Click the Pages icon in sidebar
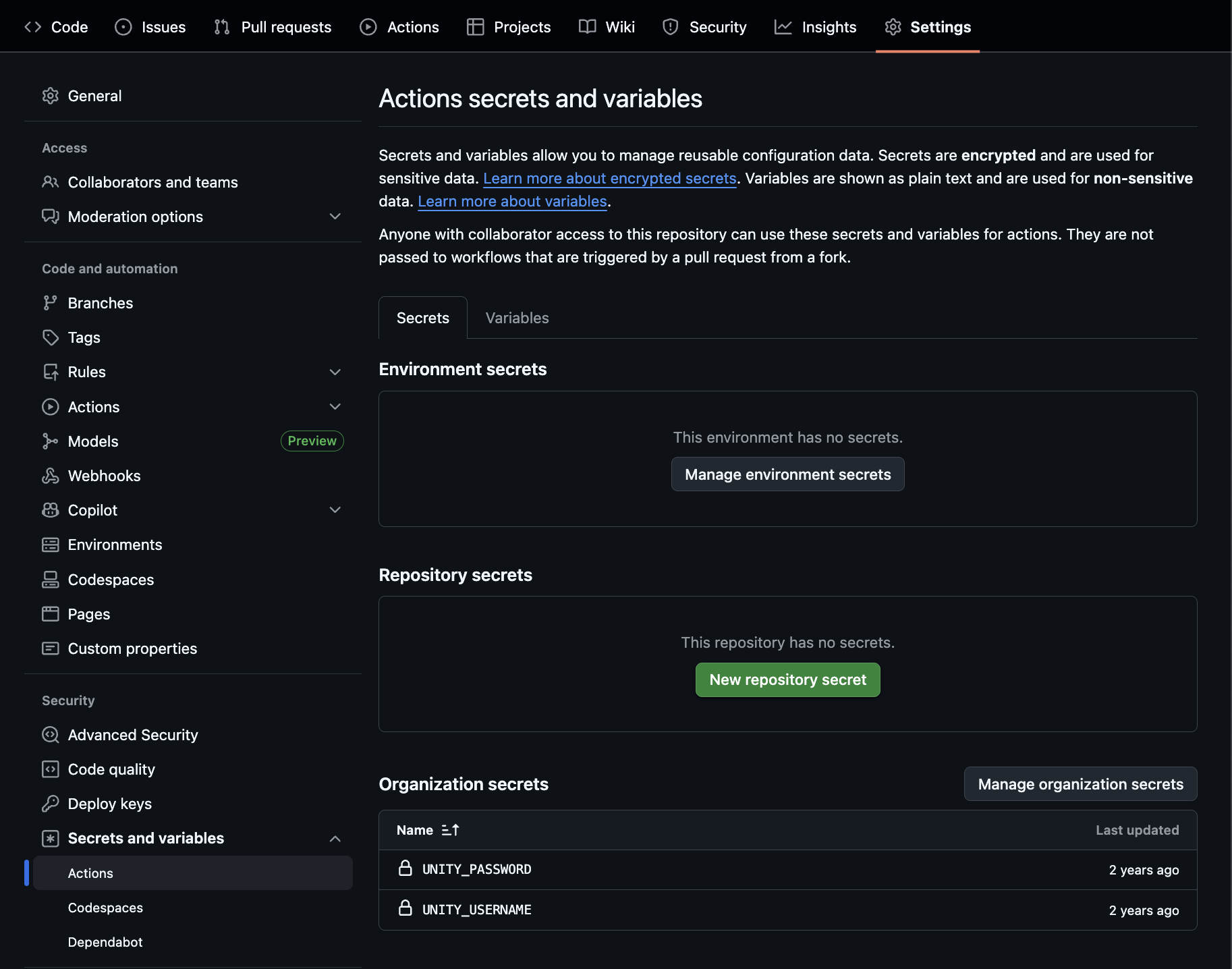Image resolution: width=1232 pixels, height=969 pixels. tap(51, 613)
